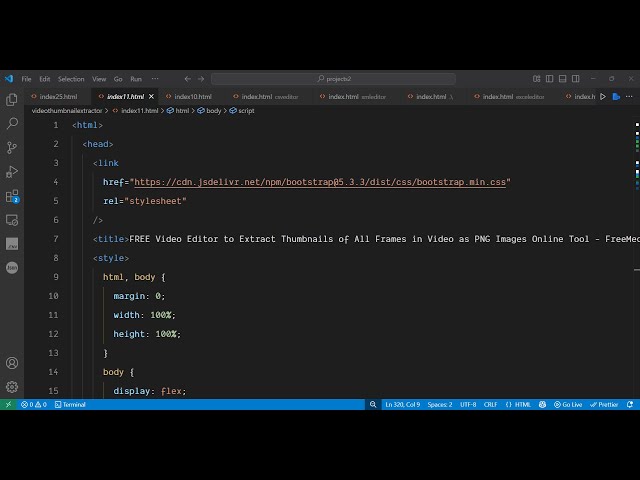
Task: Change indentation via Spaces: 2
Action: (440, 404)
